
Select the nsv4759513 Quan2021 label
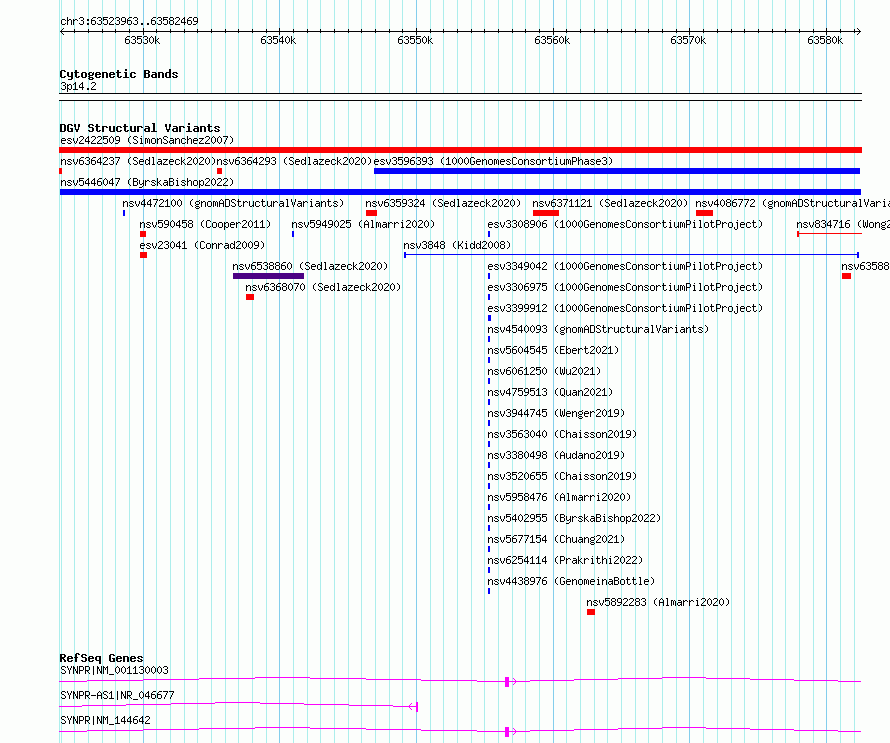tap(551, 392)
